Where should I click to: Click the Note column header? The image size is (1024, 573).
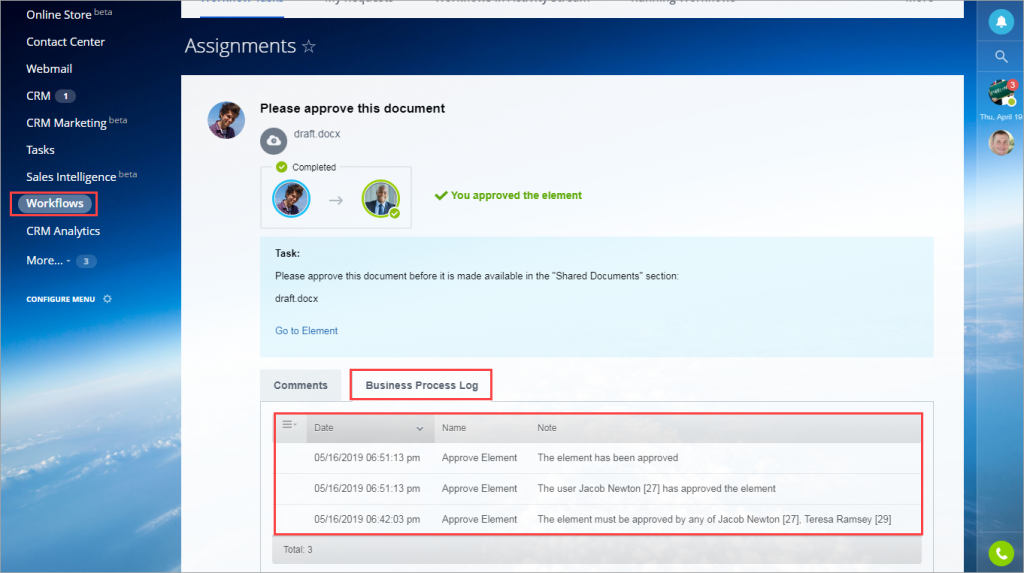tap(547, 428)
